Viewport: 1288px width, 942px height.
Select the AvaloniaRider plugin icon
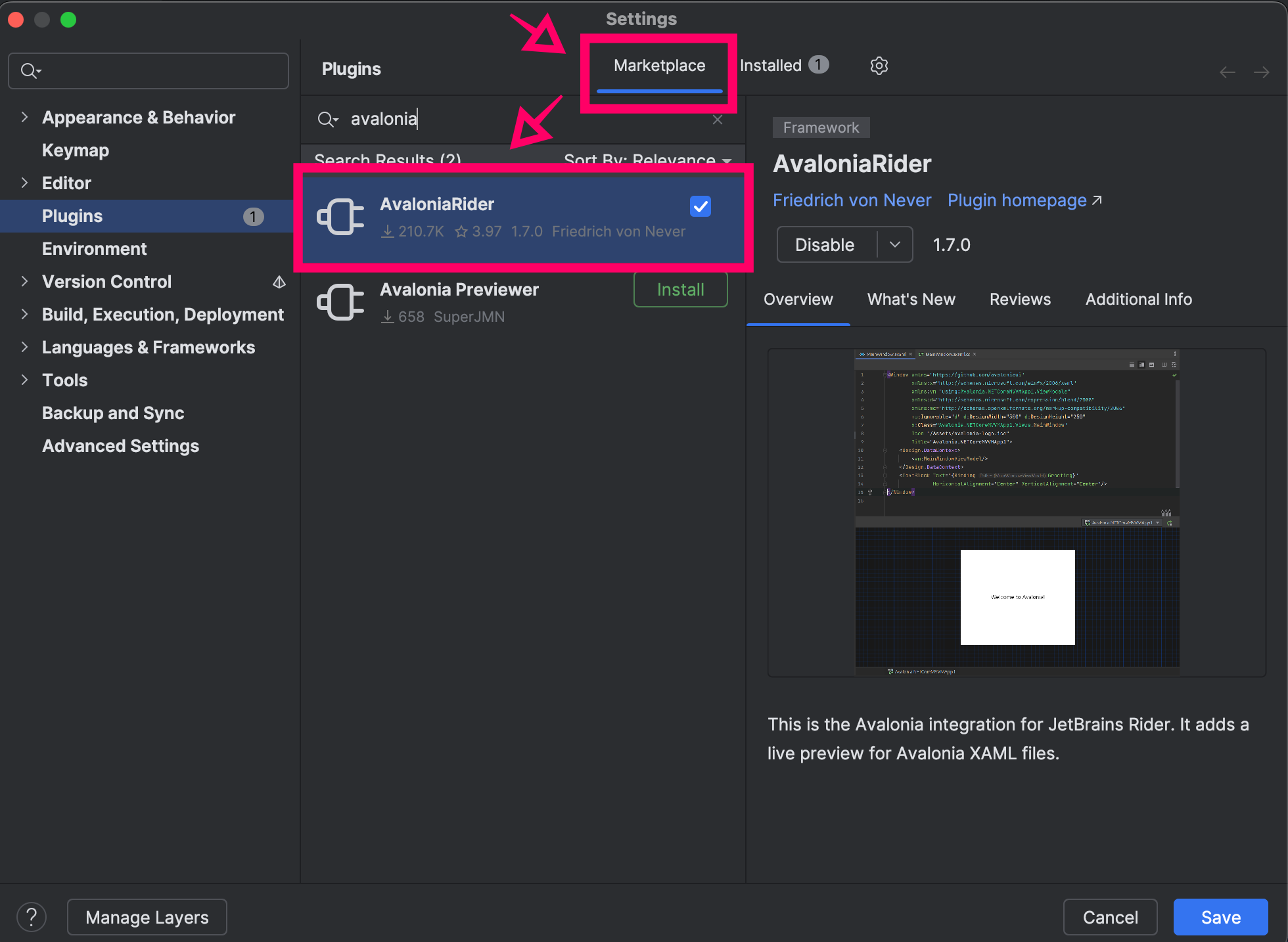coord(340,216)
